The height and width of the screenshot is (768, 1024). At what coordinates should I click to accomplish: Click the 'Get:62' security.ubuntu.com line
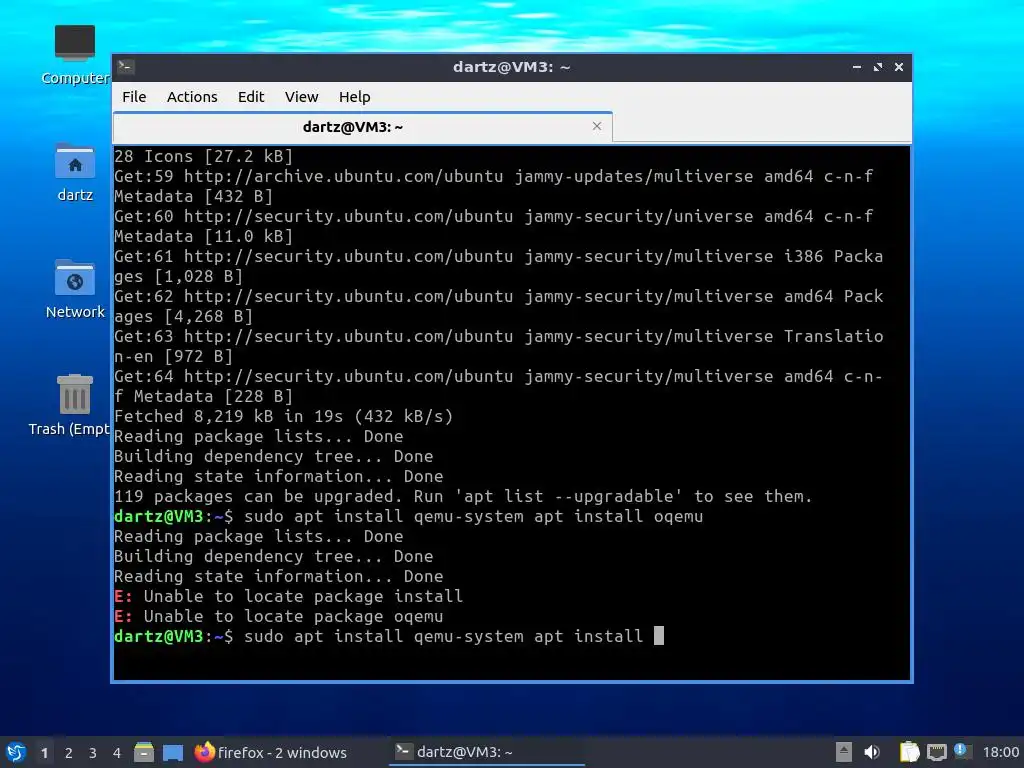(499, 296)
